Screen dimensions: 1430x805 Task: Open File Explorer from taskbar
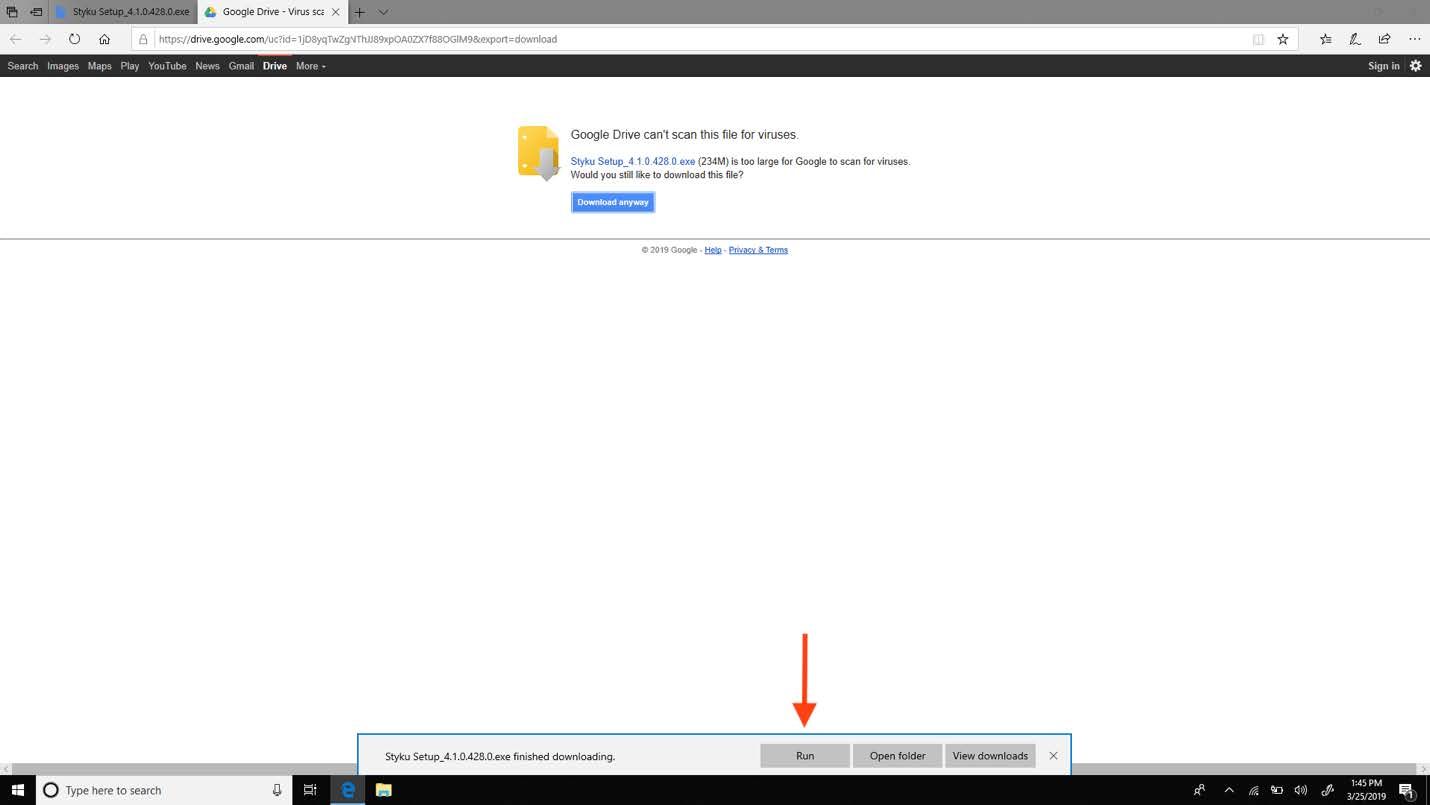[383, 790]
